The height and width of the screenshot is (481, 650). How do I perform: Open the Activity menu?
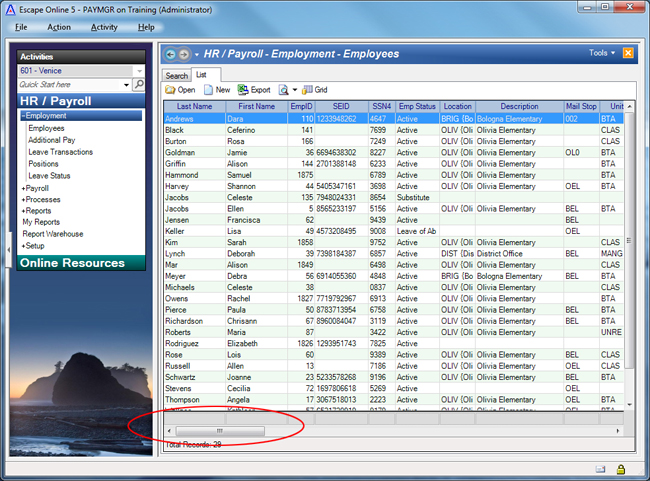pos(104,27)
